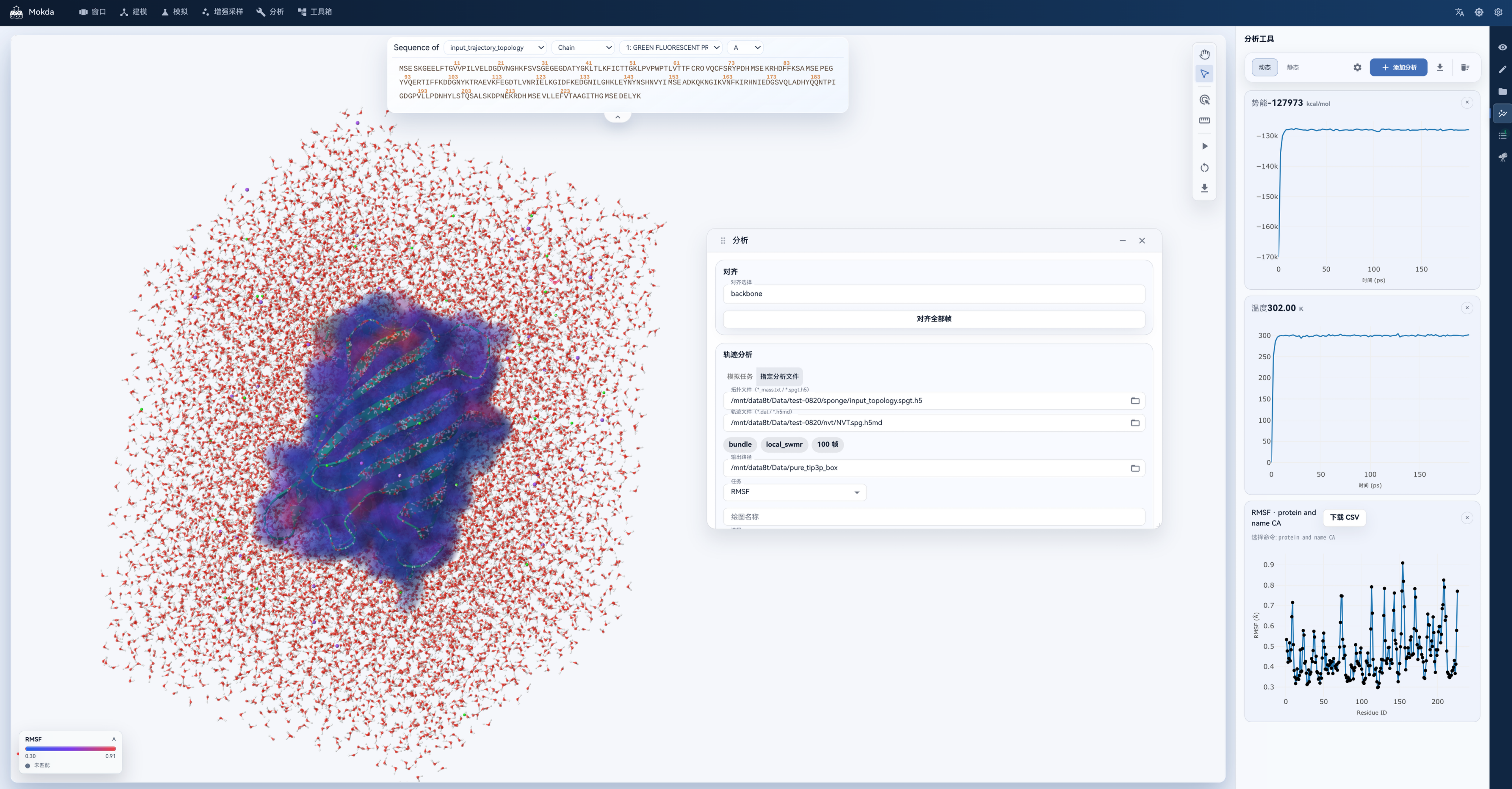Open the input_trajectory_topology dropdown
The width and height of the screenshot is (1512, 789).
(496, 48)
